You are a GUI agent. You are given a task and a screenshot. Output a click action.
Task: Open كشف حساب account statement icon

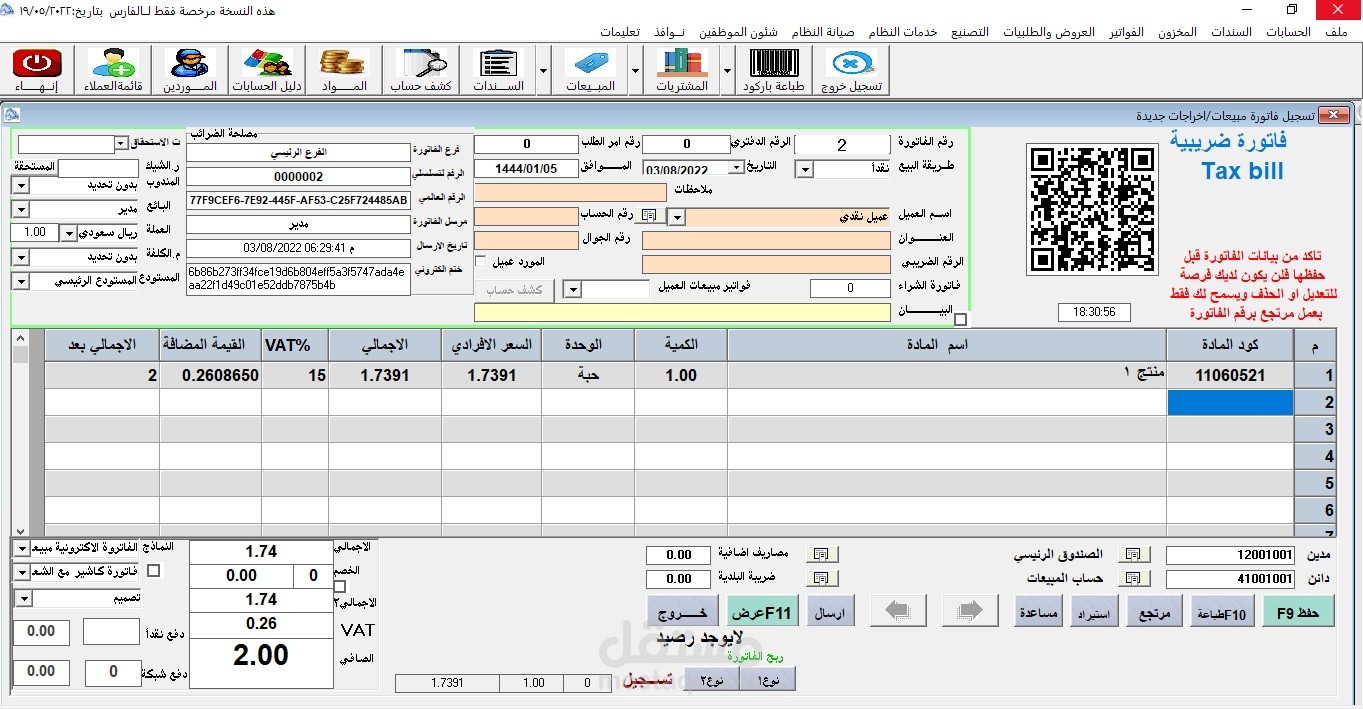(424, 65)
